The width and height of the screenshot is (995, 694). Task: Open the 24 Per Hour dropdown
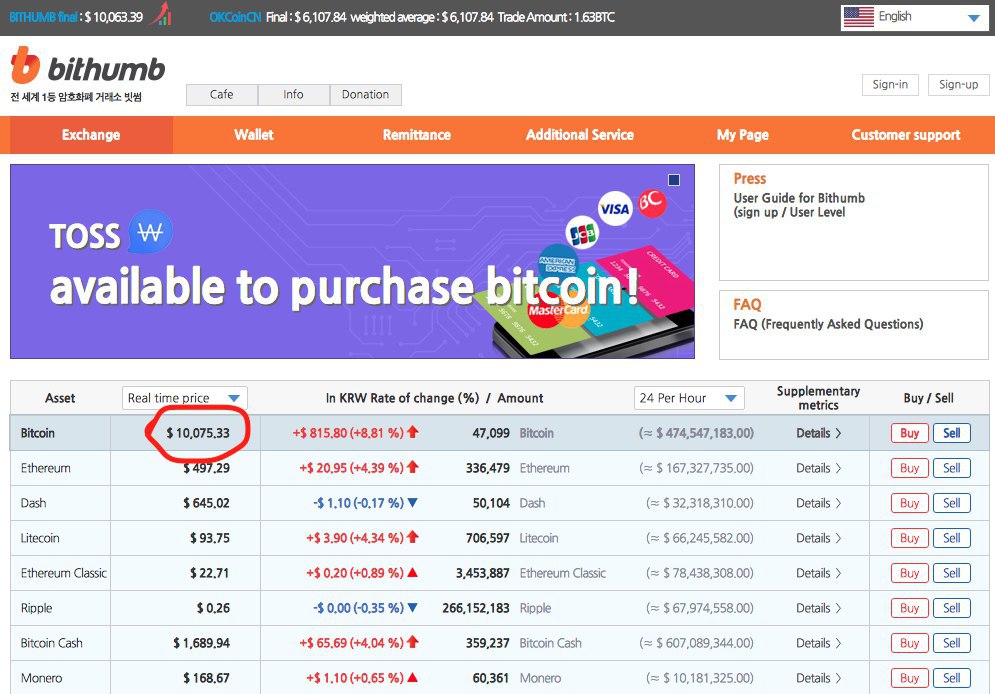tap(689, 398)
